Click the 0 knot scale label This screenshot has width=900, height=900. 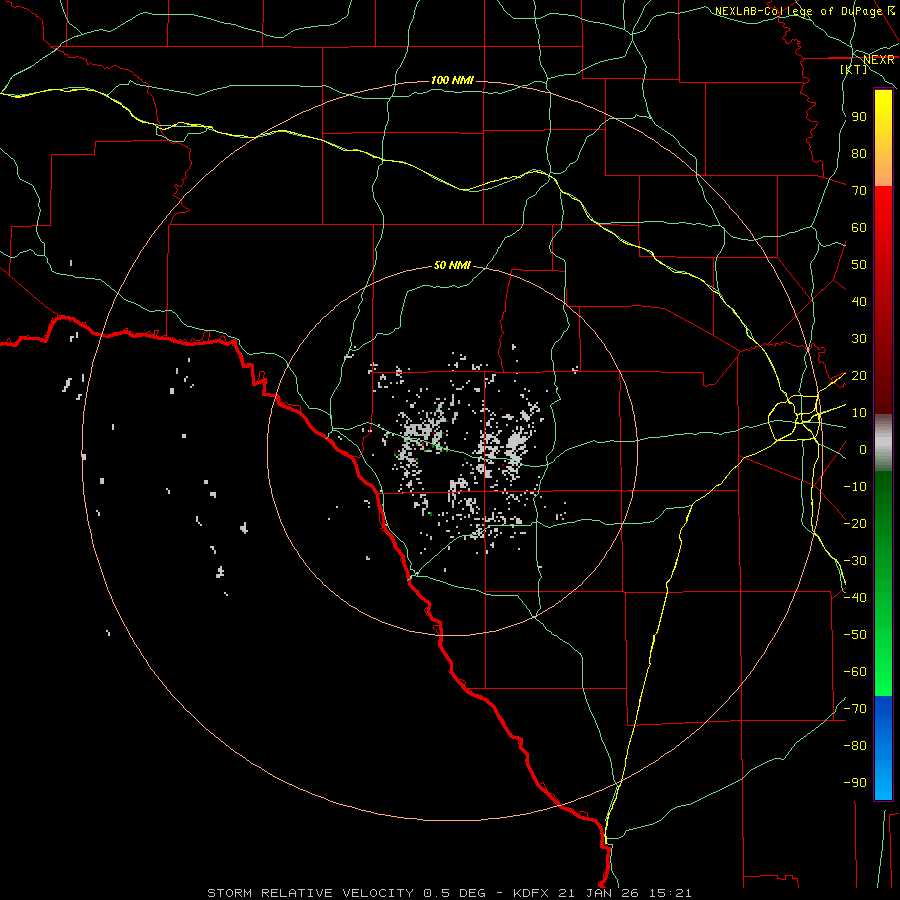(x=863, y=450)
